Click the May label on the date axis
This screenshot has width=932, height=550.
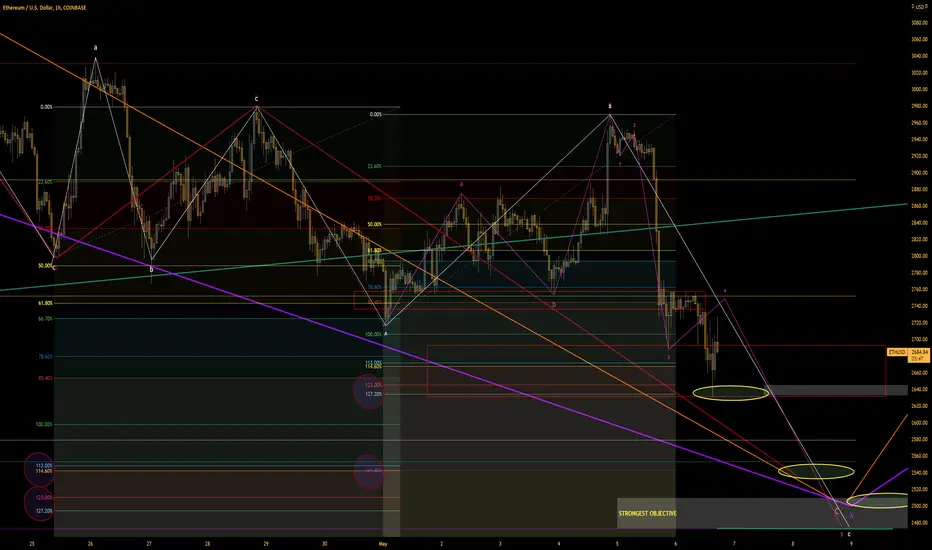383,543
